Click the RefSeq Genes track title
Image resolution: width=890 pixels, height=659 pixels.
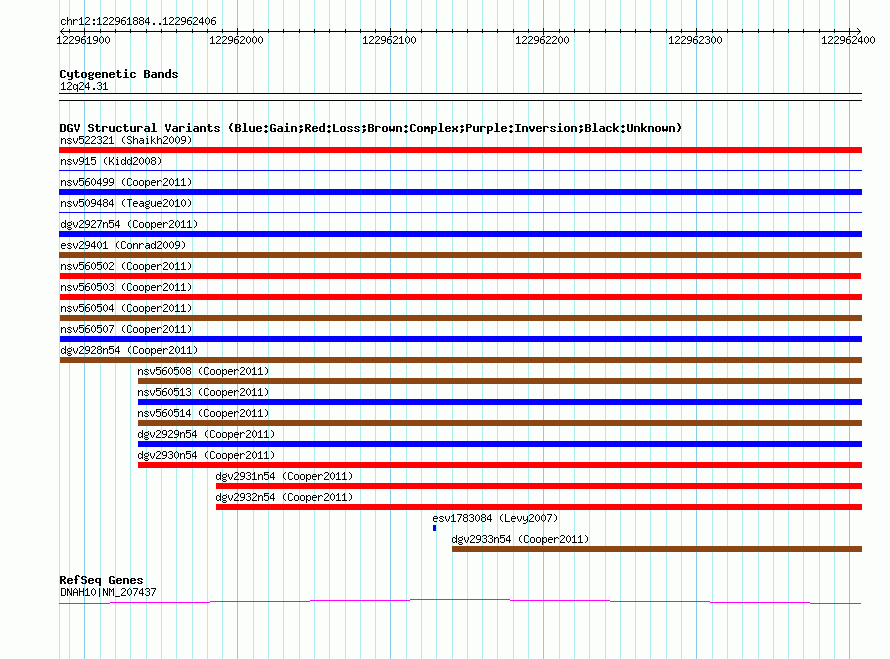101,580
